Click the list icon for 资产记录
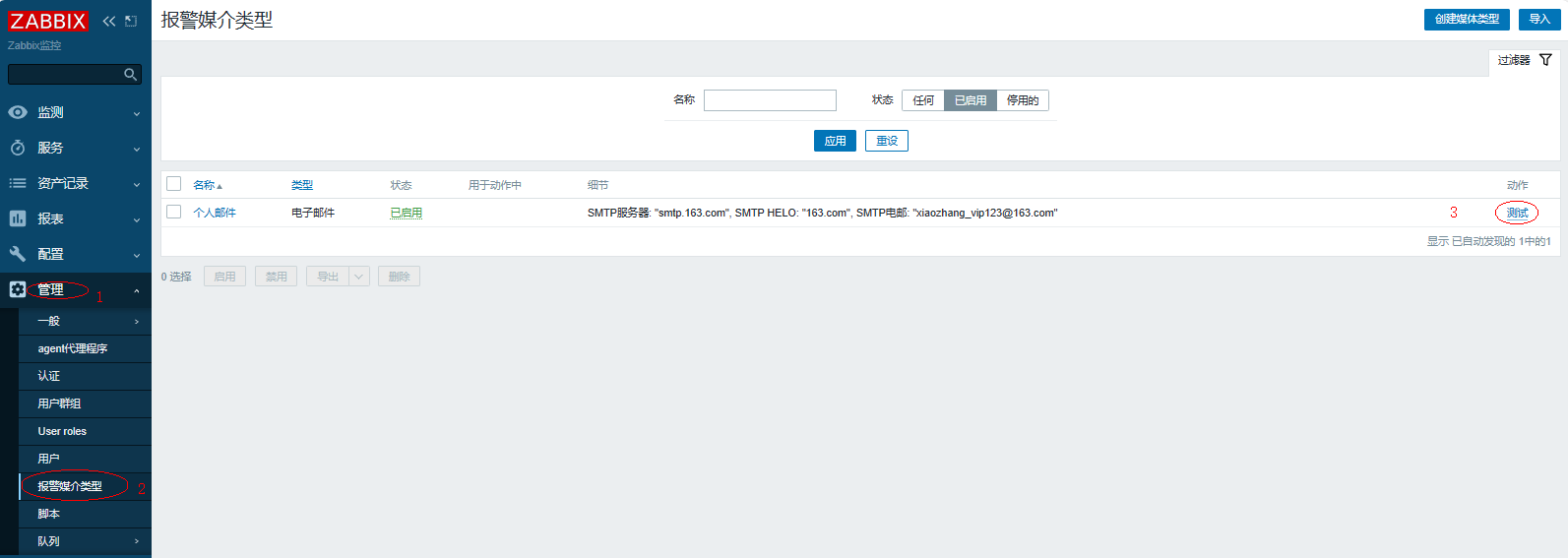Viewport: 1568px width, 558px height. pos(18,183)
